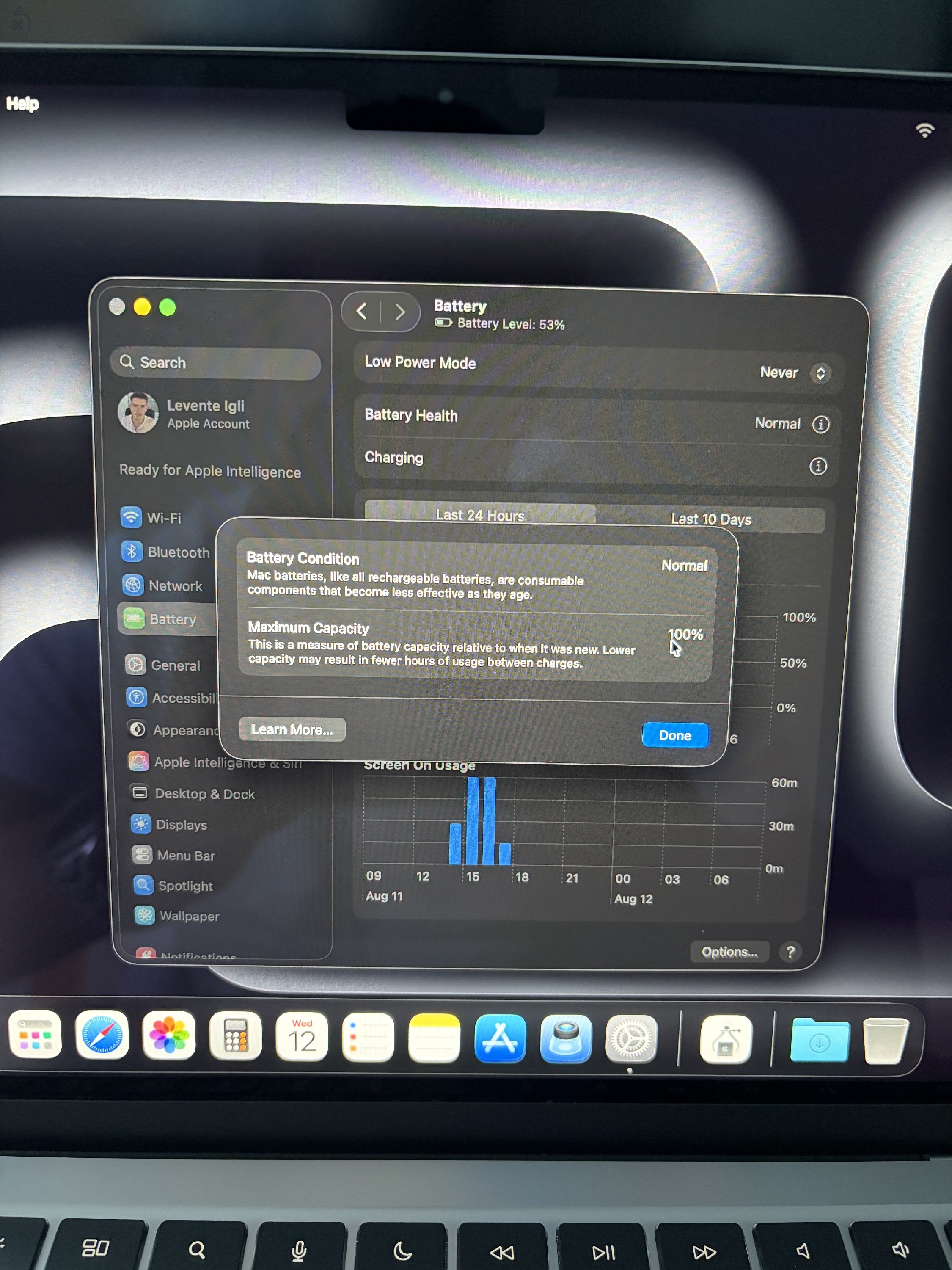Open Apple Intelligence & Siri settings
952x1270 pixels.
tap(215, 762)
